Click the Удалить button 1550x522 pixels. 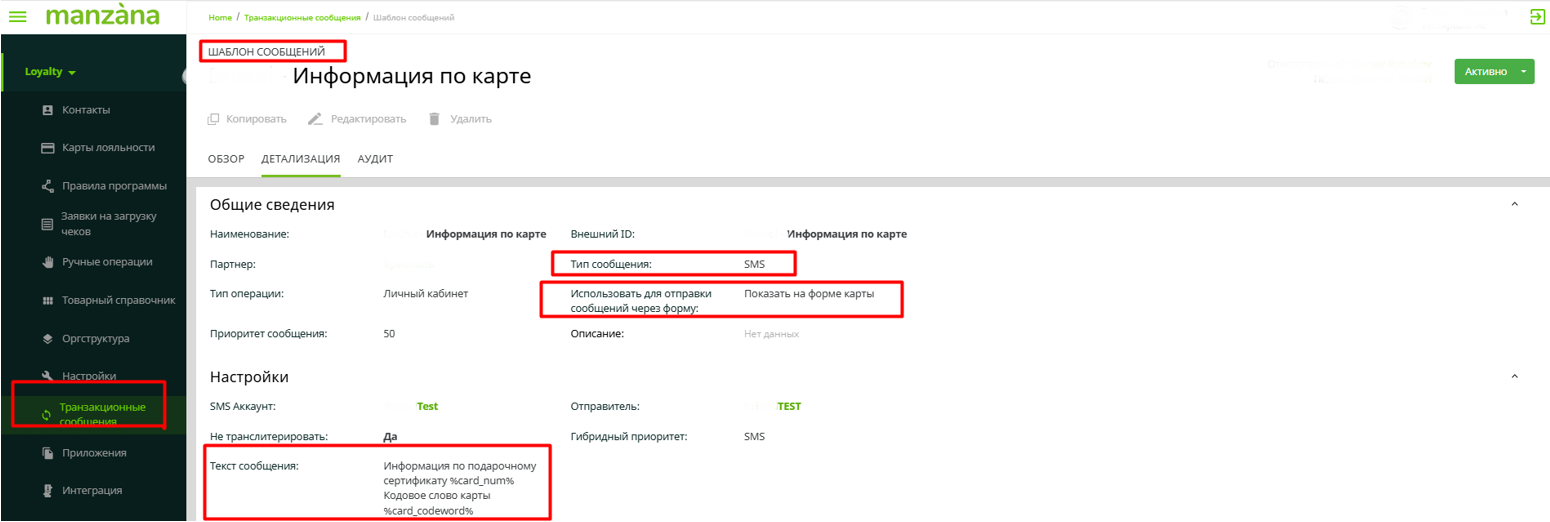460,119
